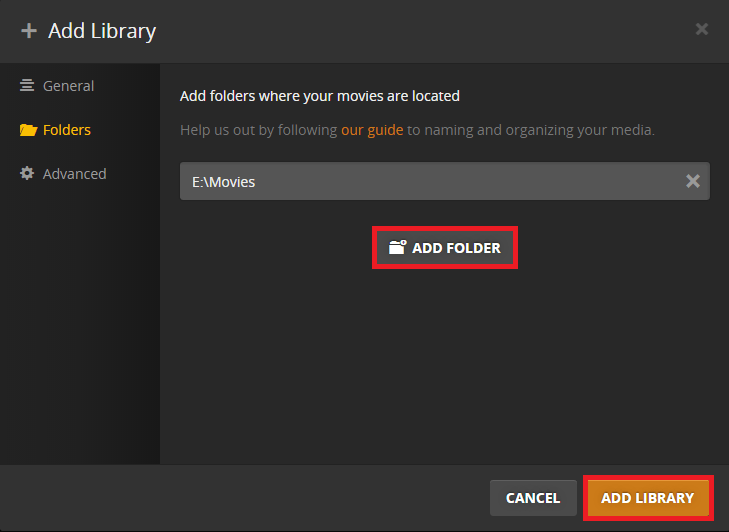Click the folder-plus icon on Add Folder

[x=397, y=248]
